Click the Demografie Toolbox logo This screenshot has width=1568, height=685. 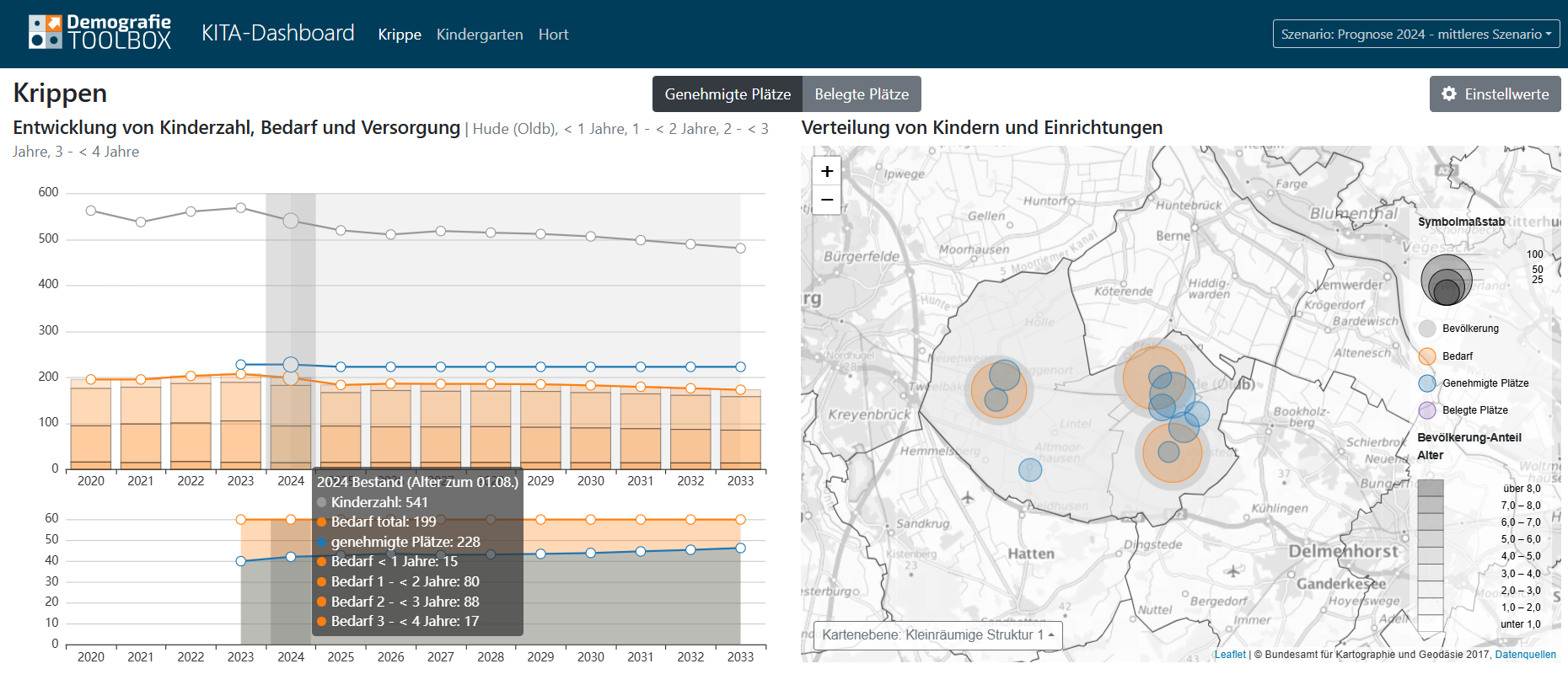click(99, 33)
